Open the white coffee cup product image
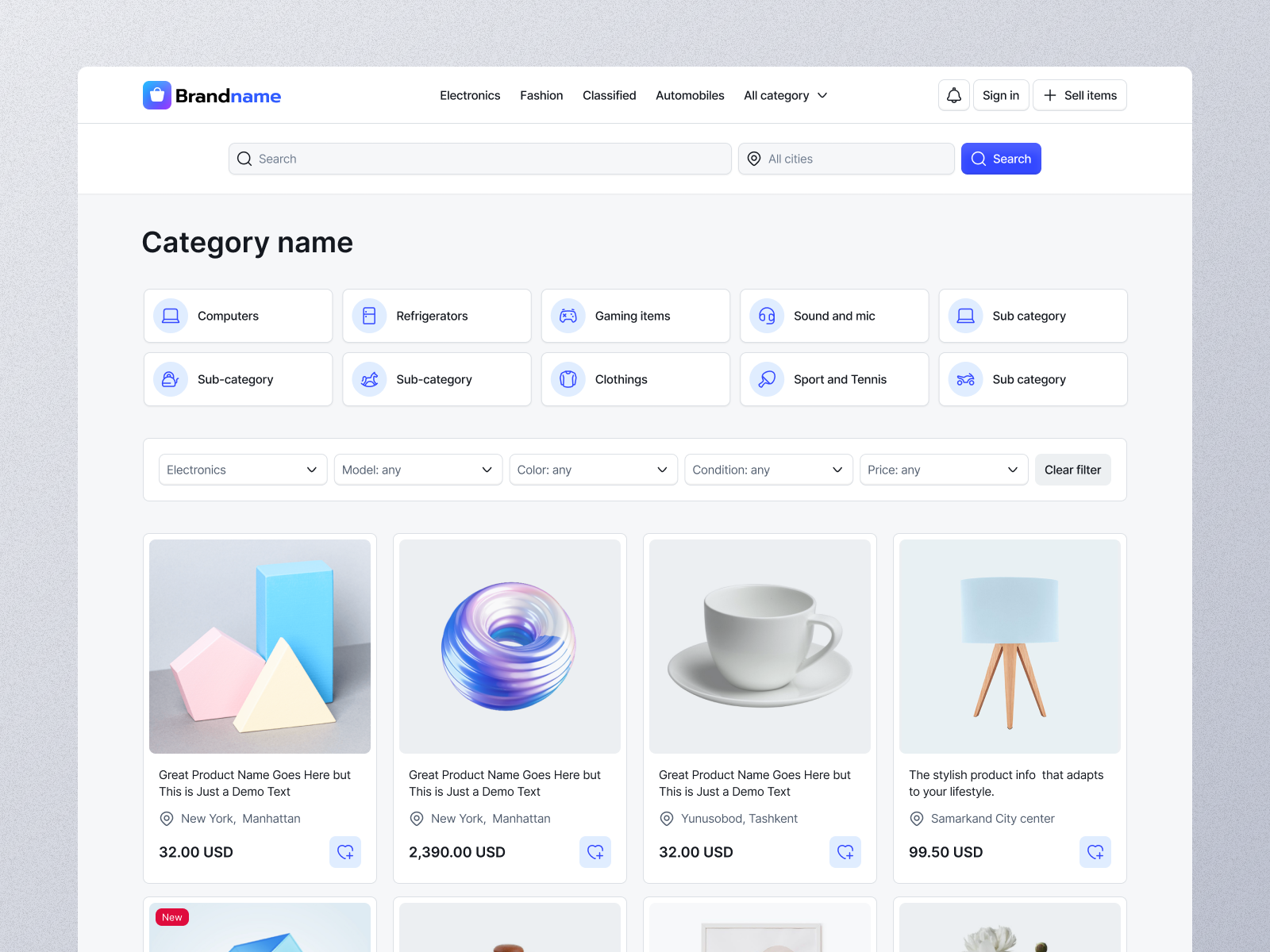The height and width of the screenshot is (952, 1270). coord(760,647)
